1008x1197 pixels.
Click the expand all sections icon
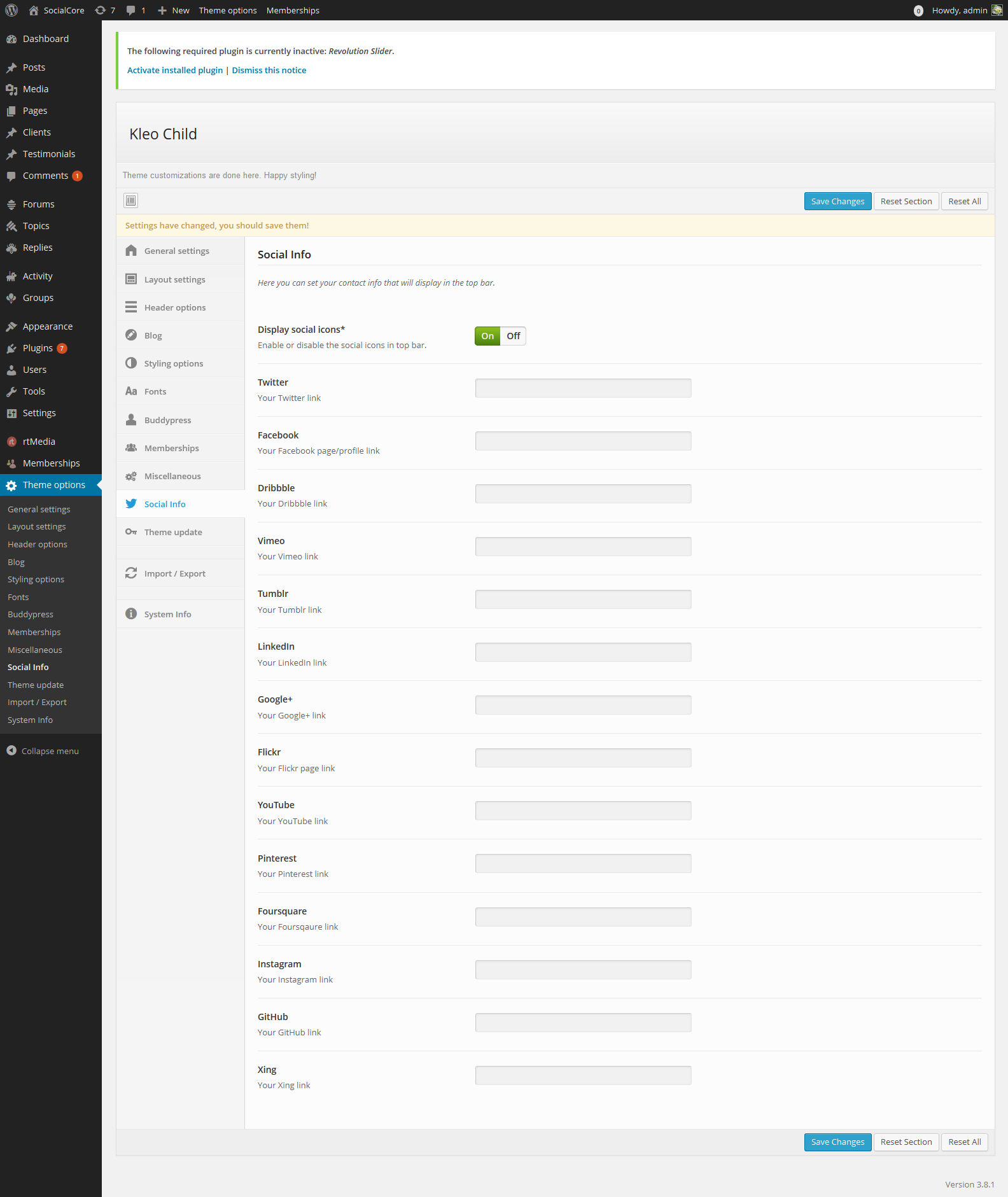tap(130, 201)
